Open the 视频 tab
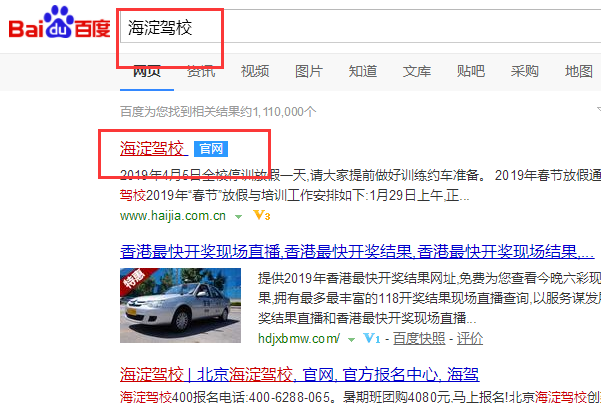Viewport: 601px width, 403px height. coord(255,71)
